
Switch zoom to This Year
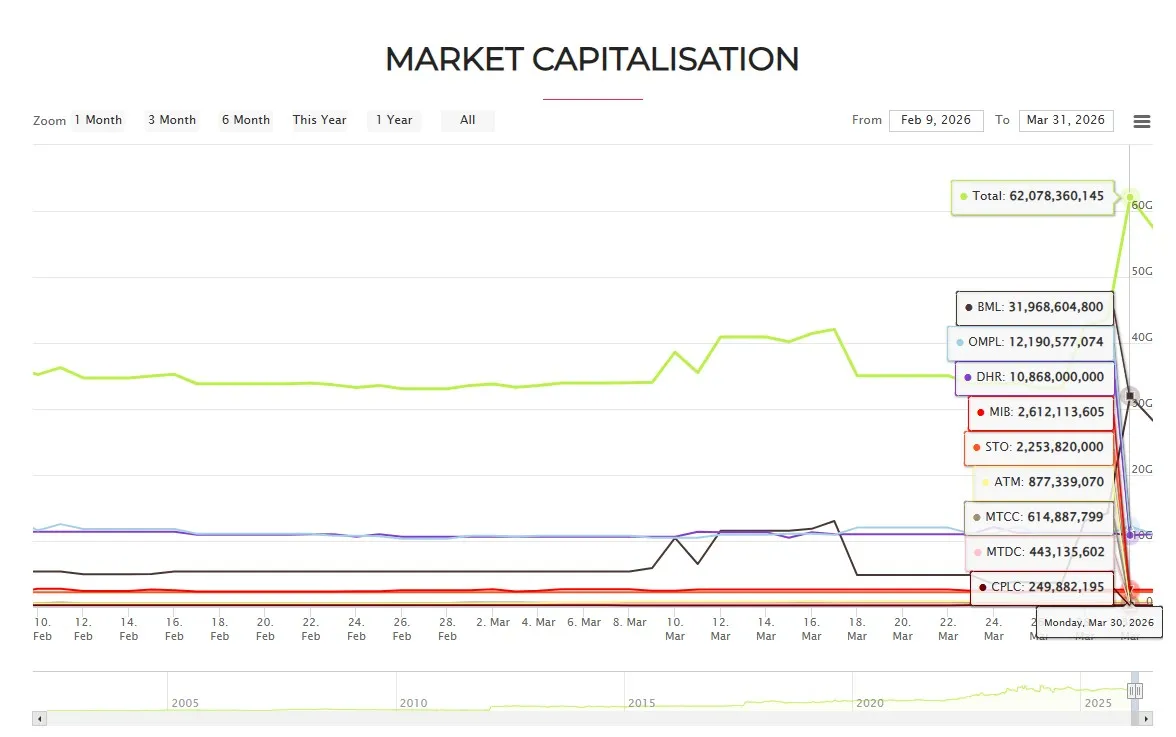(320, 120)
